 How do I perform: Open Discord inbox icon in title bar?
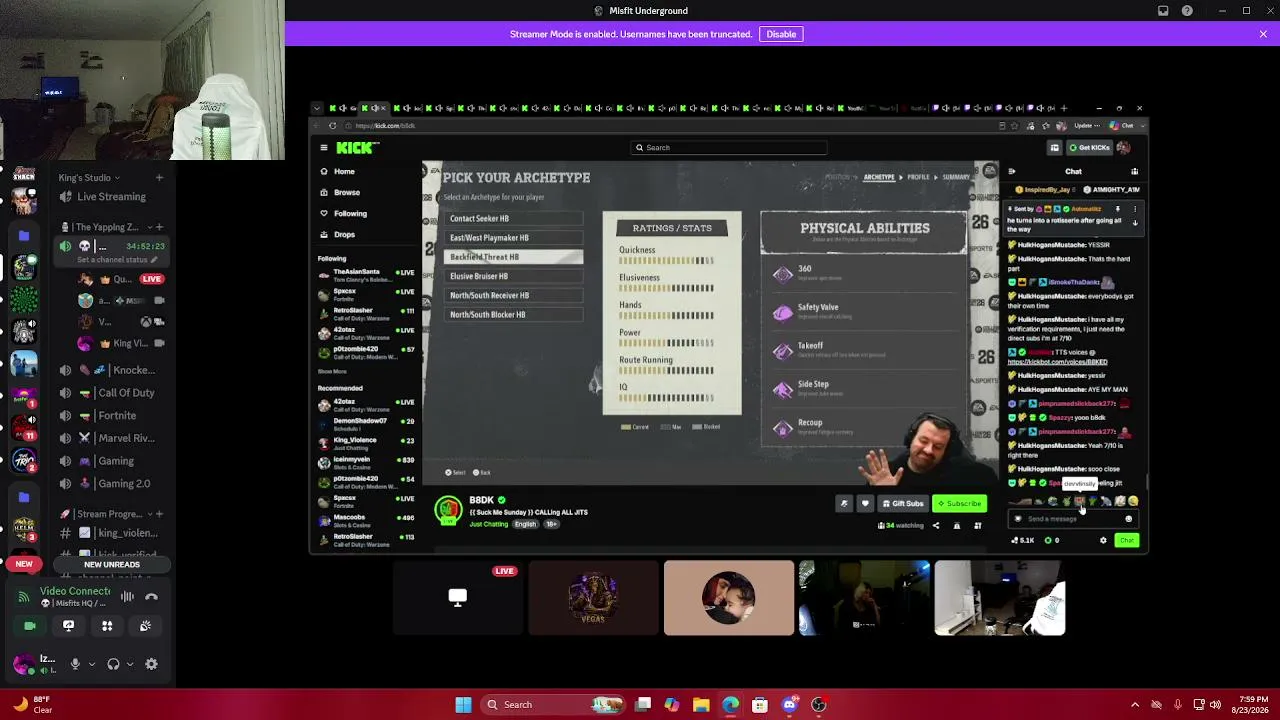pos(1163,11)
